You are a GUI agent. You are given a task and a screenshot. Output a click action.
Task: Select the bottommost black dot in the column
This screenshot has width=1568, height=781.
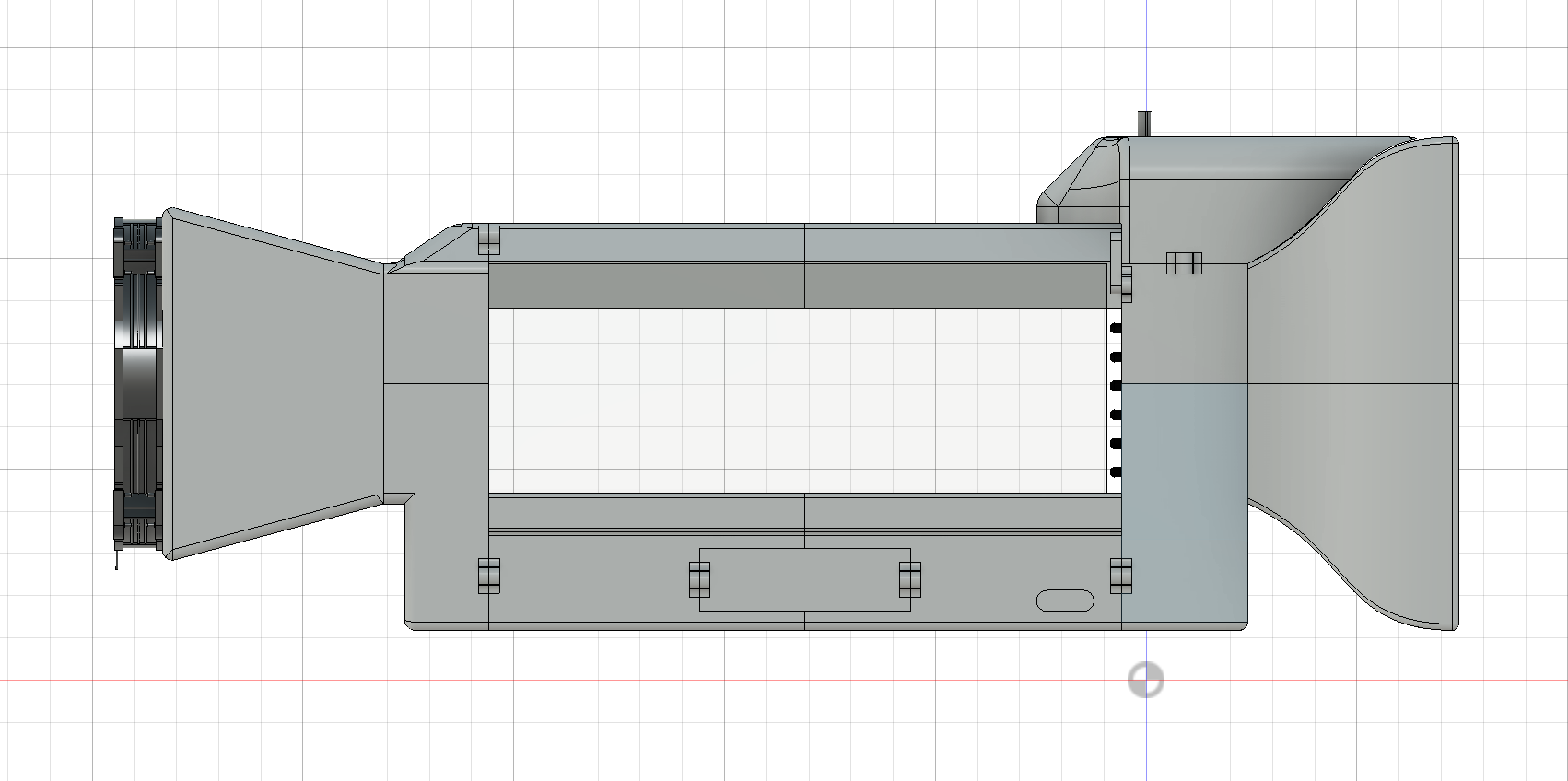coord(1116,472)
